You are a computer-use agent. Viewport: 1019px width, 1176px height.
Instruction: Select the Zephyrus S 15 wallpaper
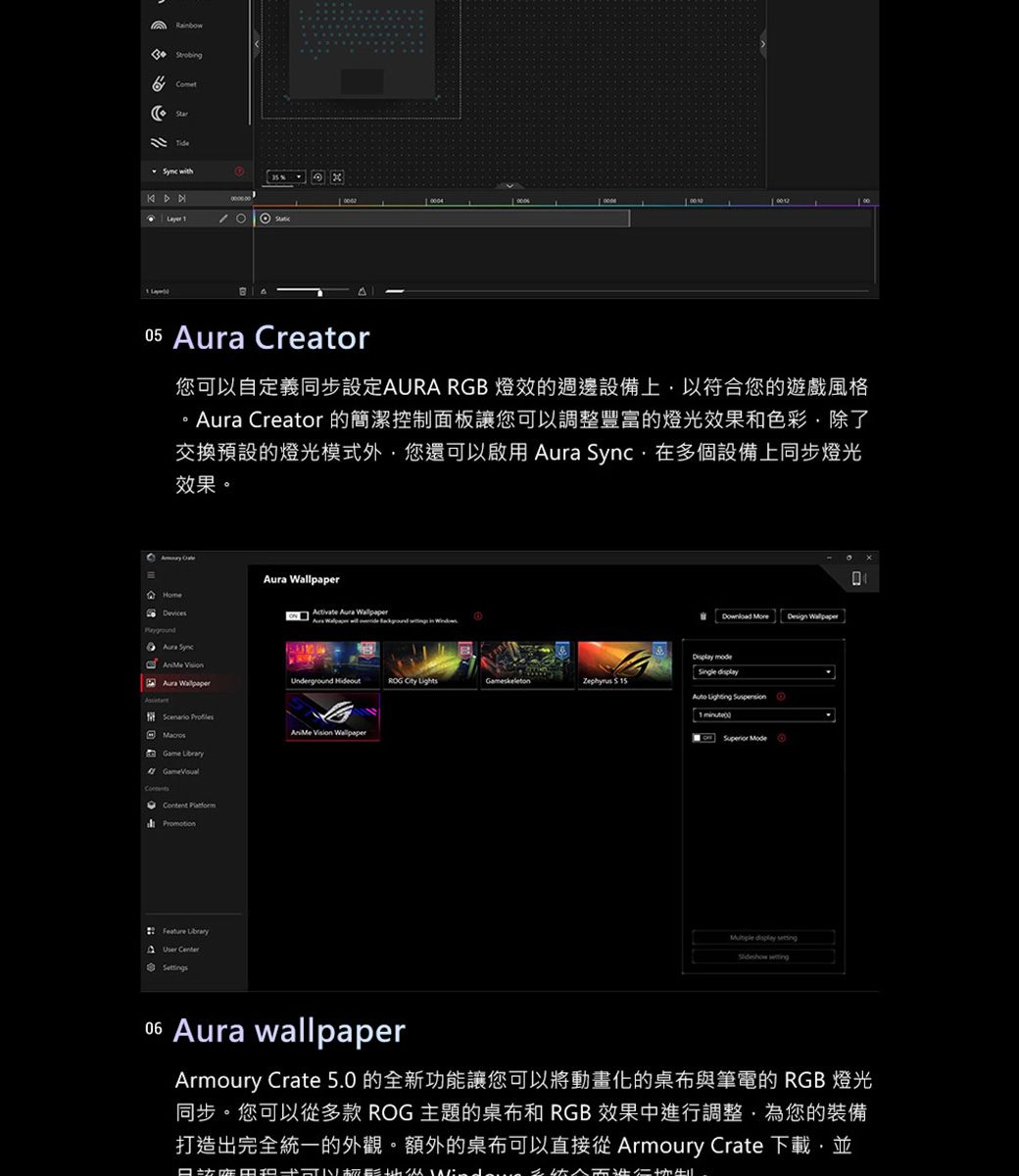[x=625, y=665]
